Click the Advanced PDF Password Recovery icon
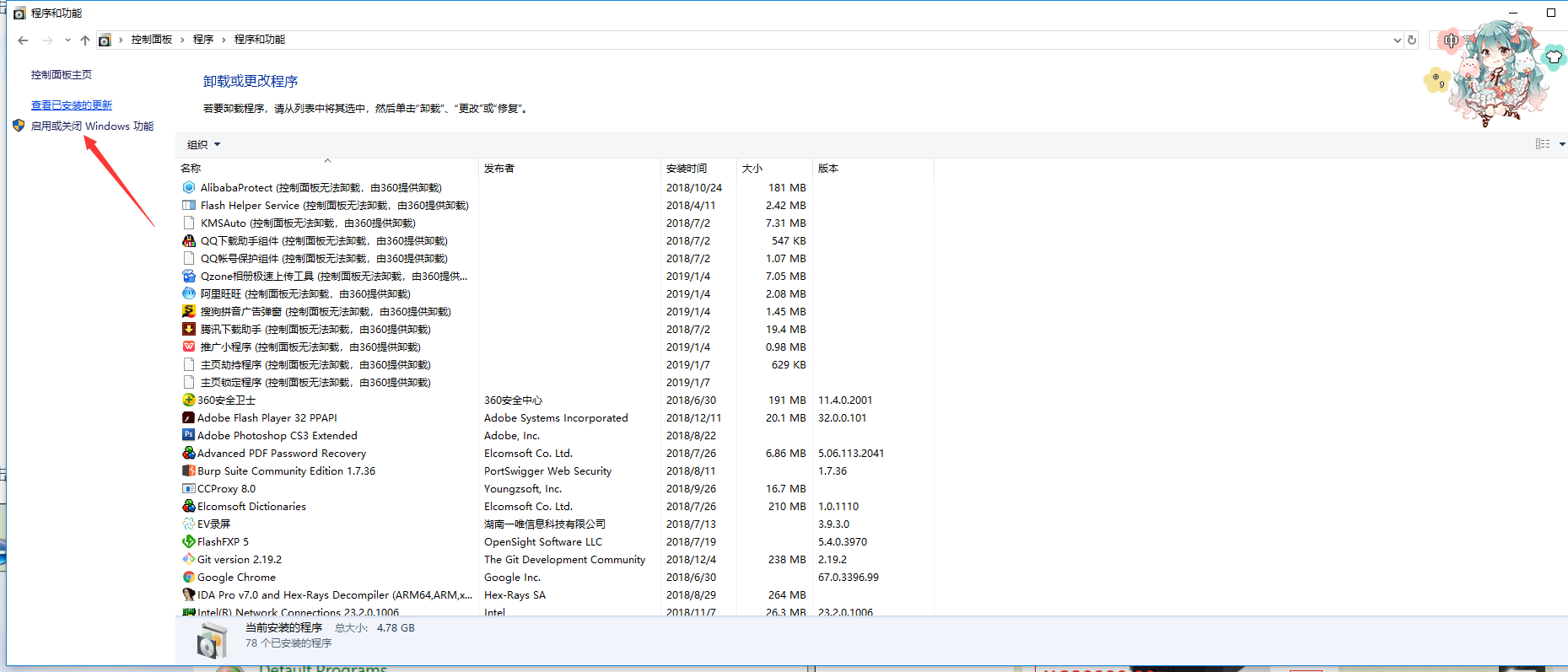 (x=189, y=453)
